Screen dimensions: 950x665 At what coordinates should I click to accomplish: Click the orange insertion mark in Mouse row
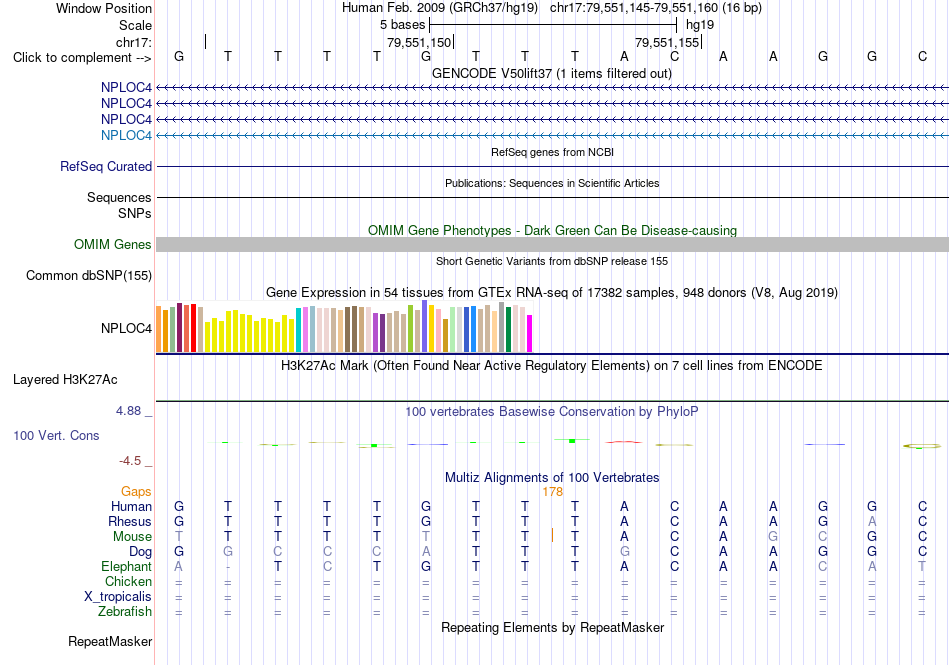(552, 535)
